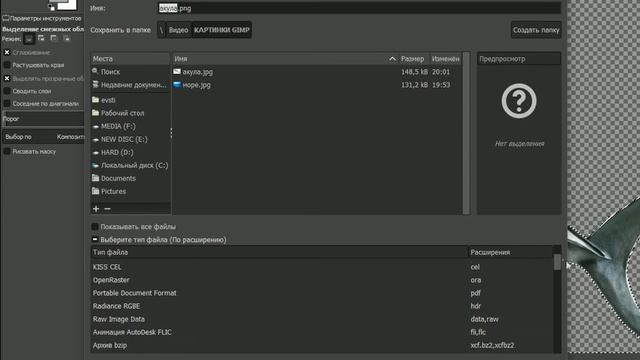The width and height of the screenshot is (640, 360).
Task: Check Показывать все файлы
Action: [x=95, y=227]
